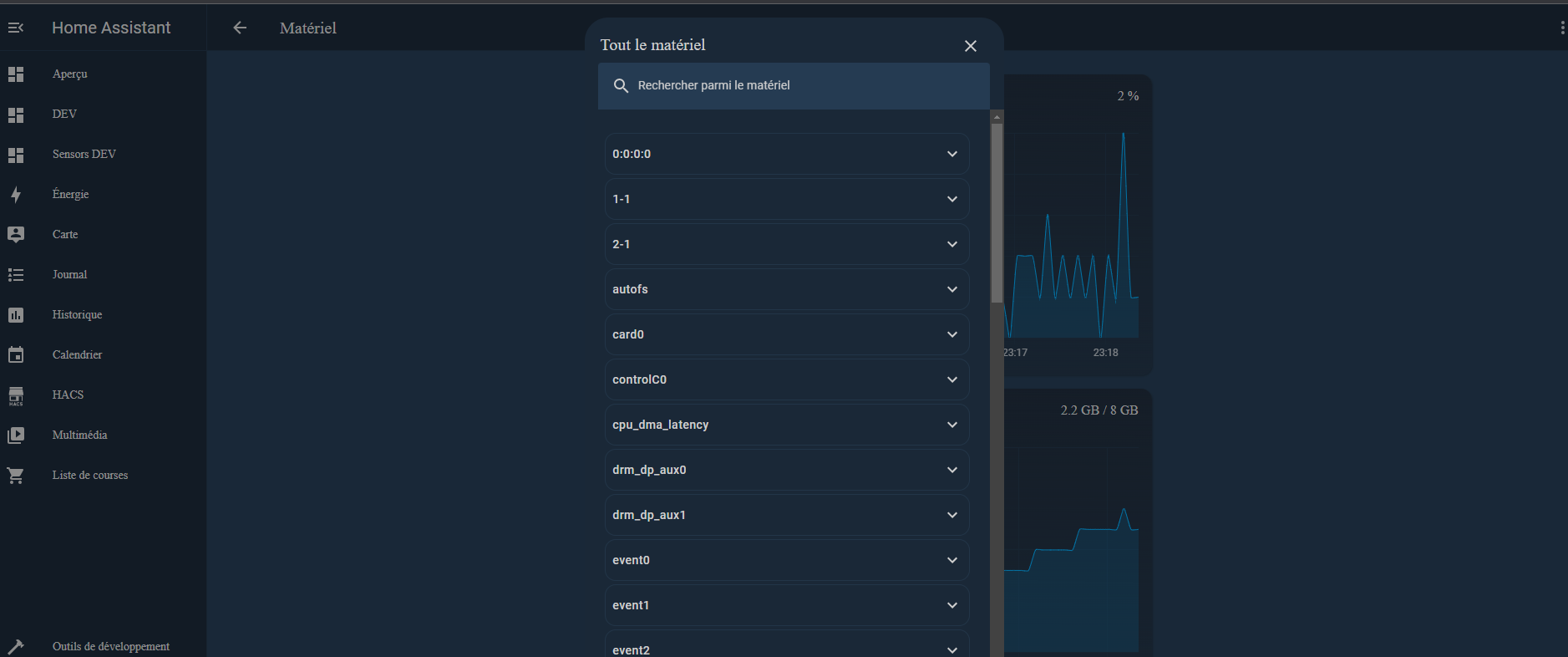Click the hardware list scrollbar thumb
1568x657 pixels.
pos(997,213)
